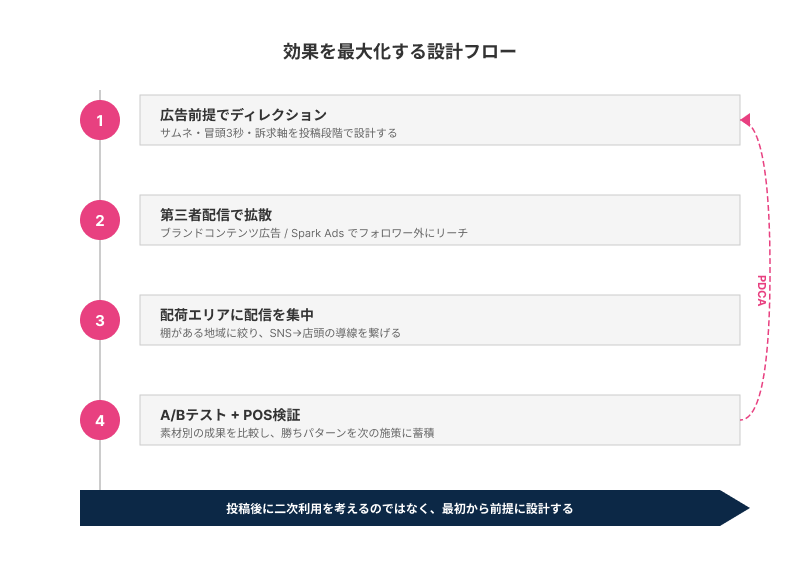The height and width of the screenshot is (580, 800).
Task: Click the heading 第三者配信で拡散
Action: click(216, 214)
